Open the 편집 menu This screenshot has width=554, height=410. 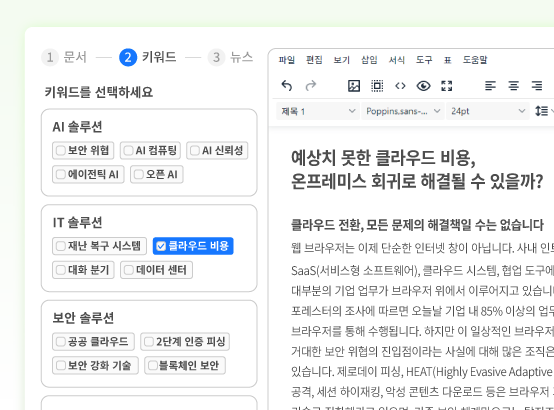(314, 60)
